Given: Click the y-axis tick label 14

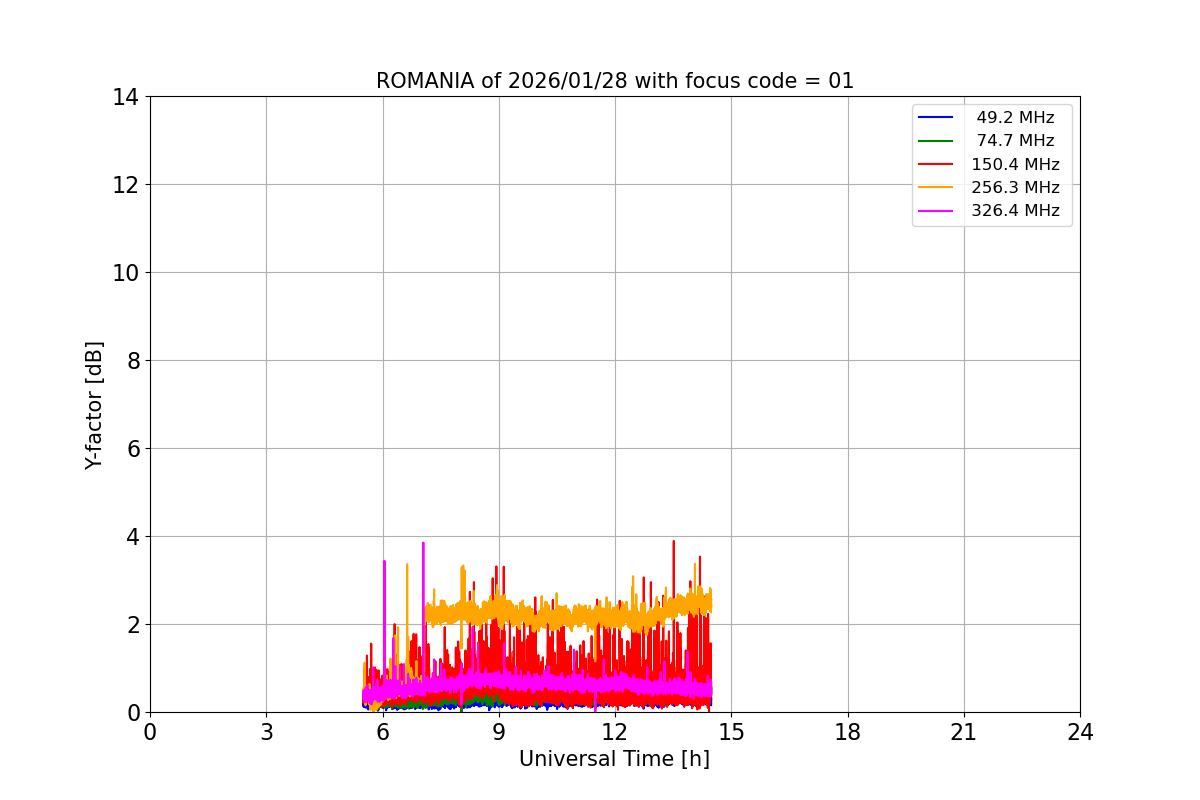Looking at the screenshot, I should pyautogui.click(x=126, y=97).
